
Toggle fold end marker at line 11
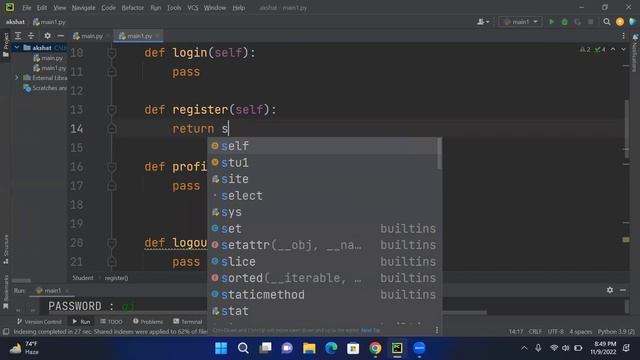(x=111, y=72)
